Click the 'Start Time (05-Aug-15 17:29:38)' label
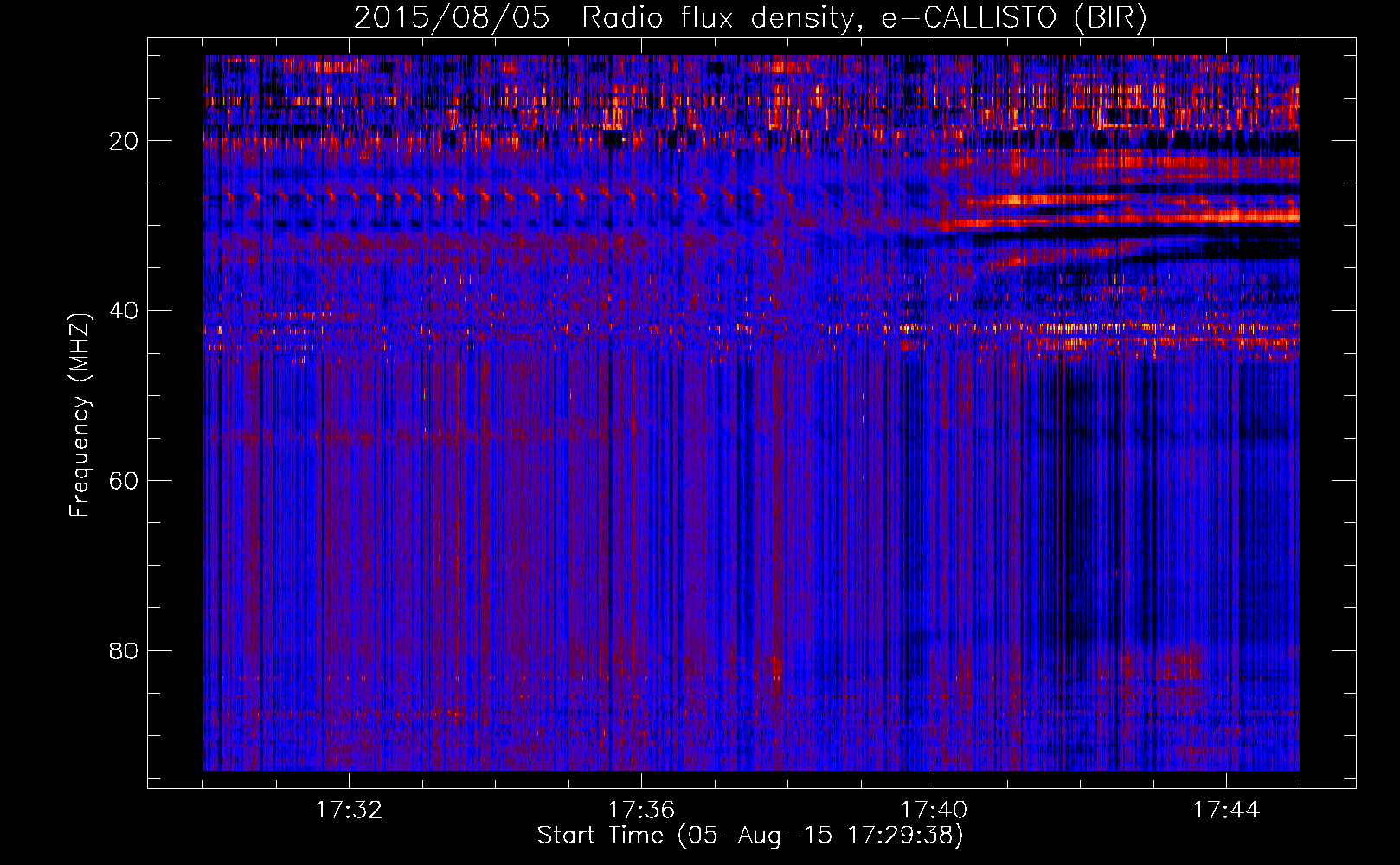1400x865 pixels. coord(750,836)
